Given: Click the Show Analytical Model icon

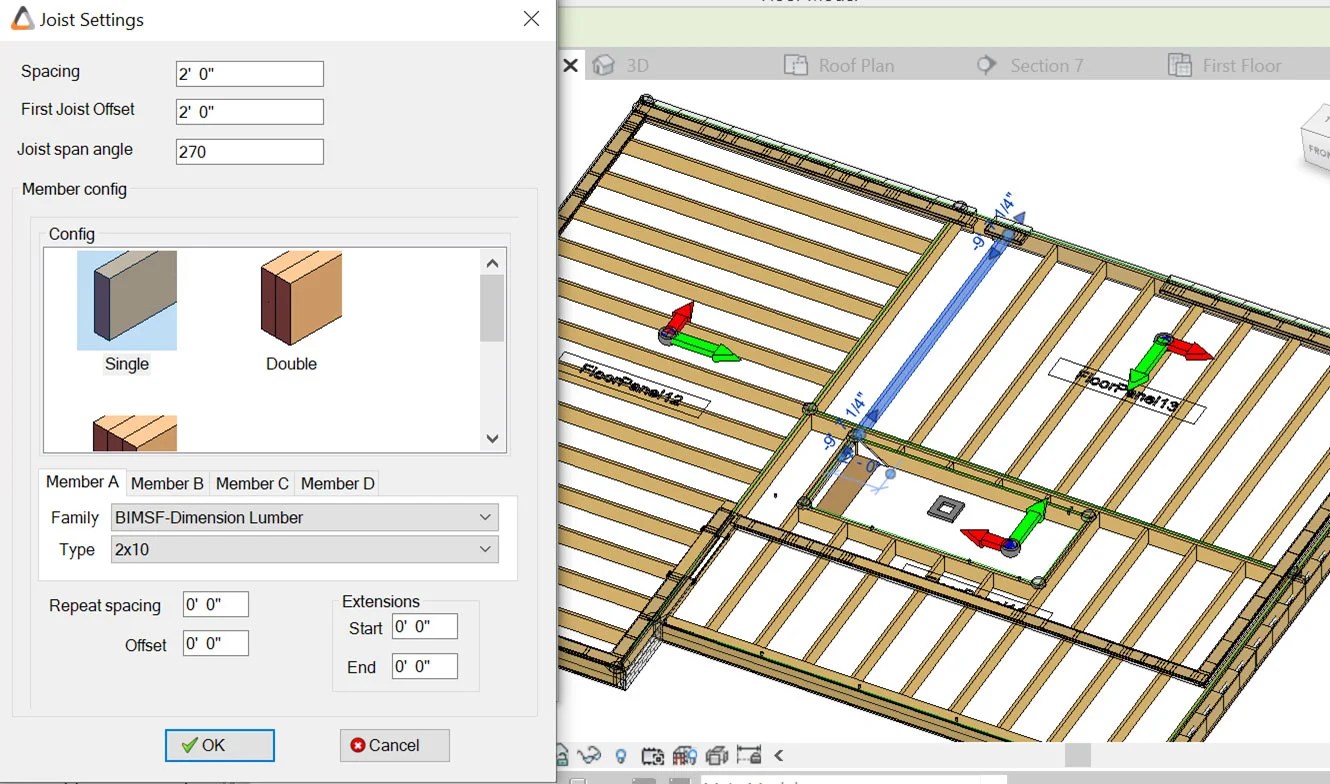Looking at the screenshot, I should (x=685, y=755).
